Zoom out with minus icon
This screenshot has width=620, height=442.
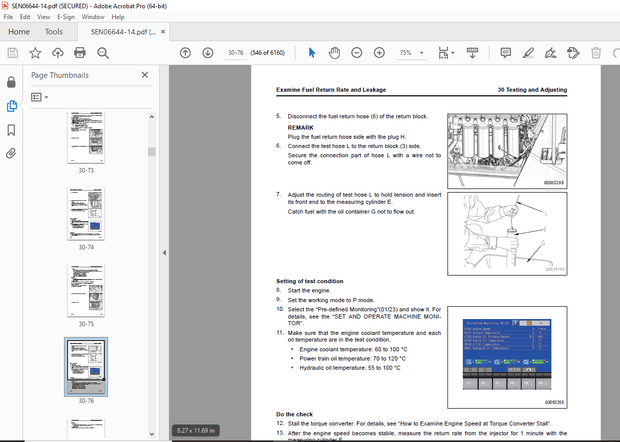click(x=355, y=53)
